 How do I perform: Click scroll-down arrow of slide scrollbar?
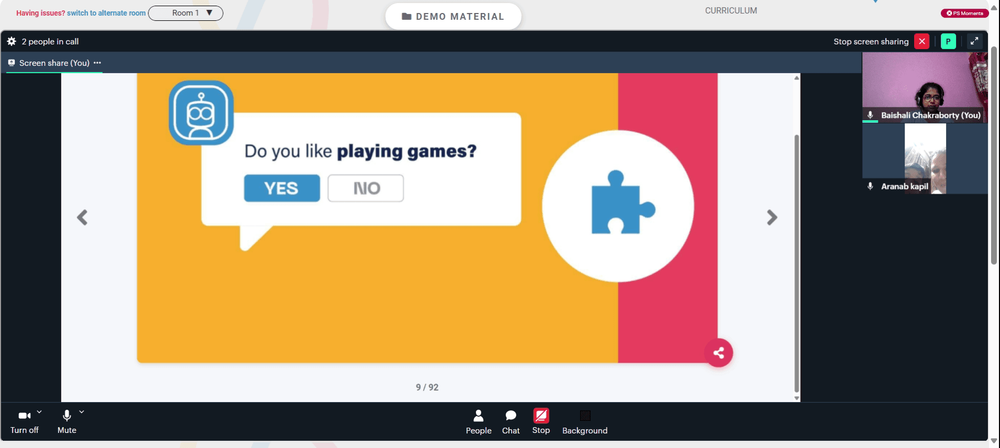click(x=797, y=398)
